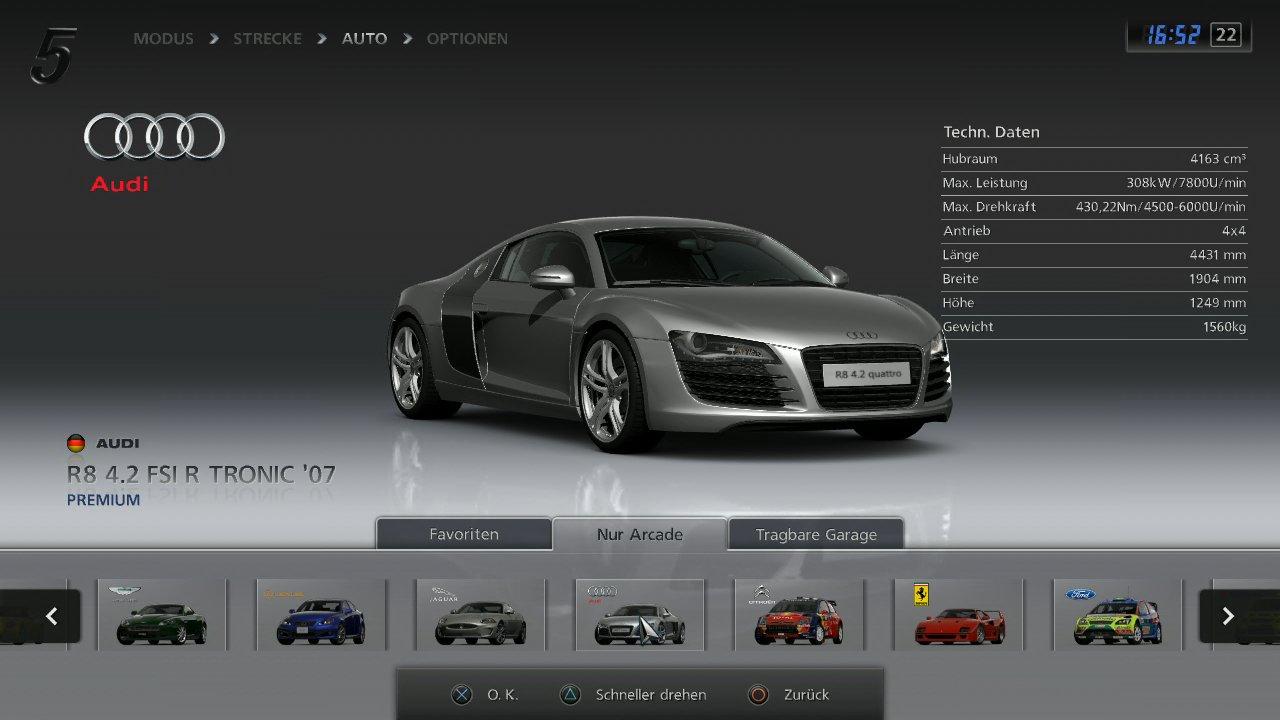1280x720 pixels.
Task: Click the German flag icon
Action: click(76, 443)
